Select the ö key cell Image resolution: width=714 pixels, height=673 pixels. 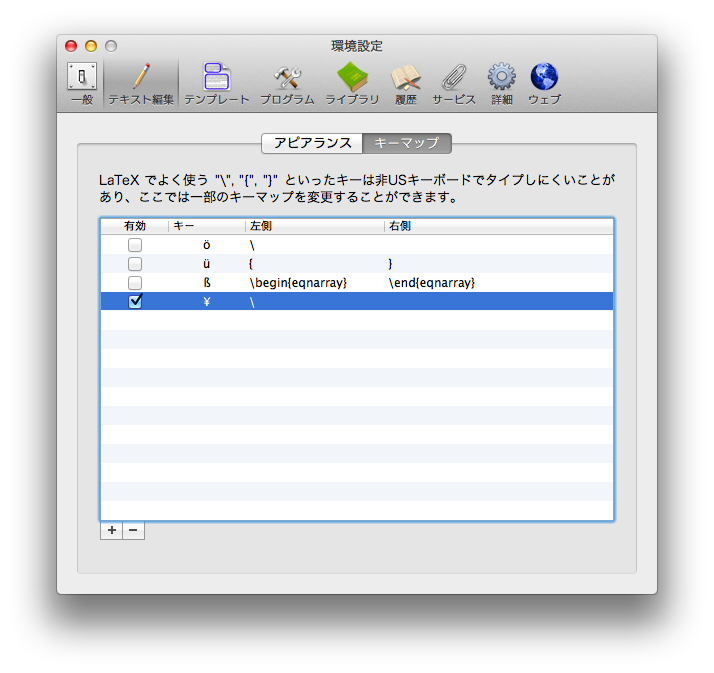207,245
